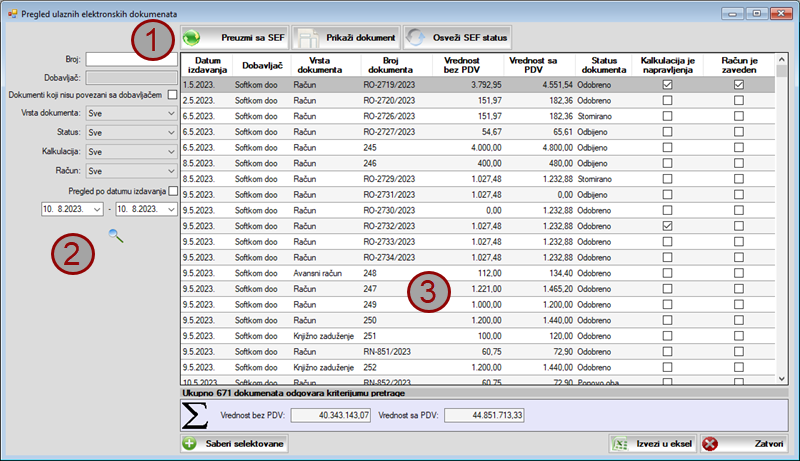Enable Pregled po datumu izdavanja checkbox
Image resolution: width=800 pixels, height=461 pixels.
(173, 191)
